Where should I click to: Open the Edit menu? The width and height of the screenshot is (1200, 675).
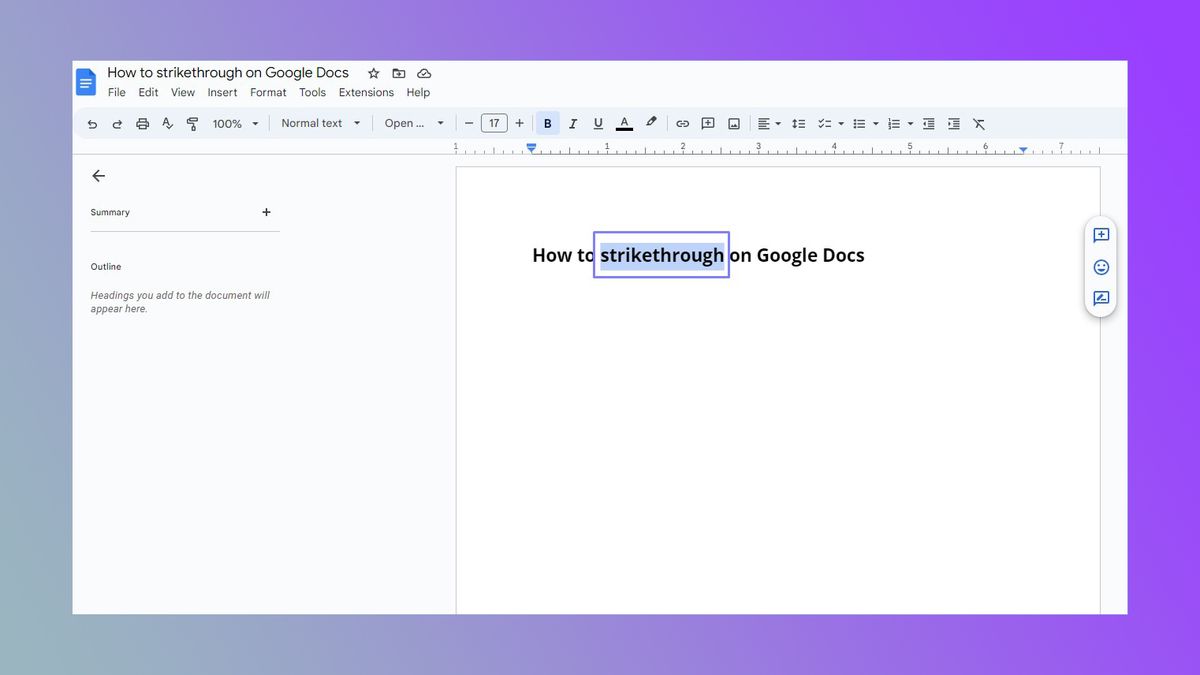[x=148, y=92]
